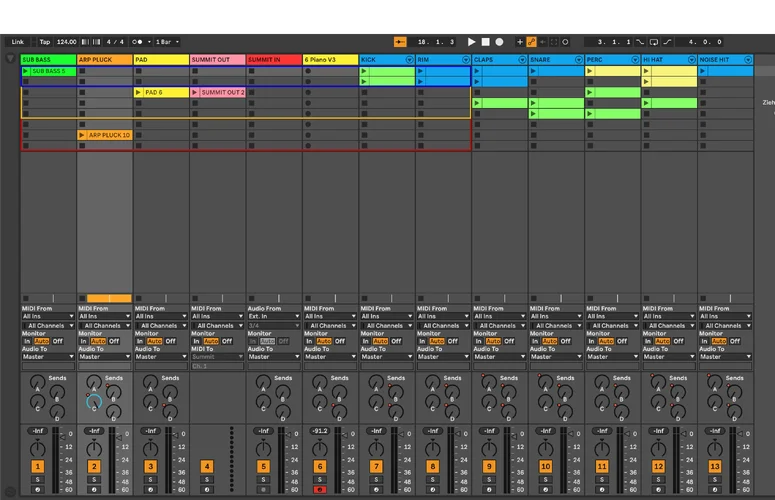Click the ARP PLUCK Send C knob
775x500 pixels.
coord(94,402)
